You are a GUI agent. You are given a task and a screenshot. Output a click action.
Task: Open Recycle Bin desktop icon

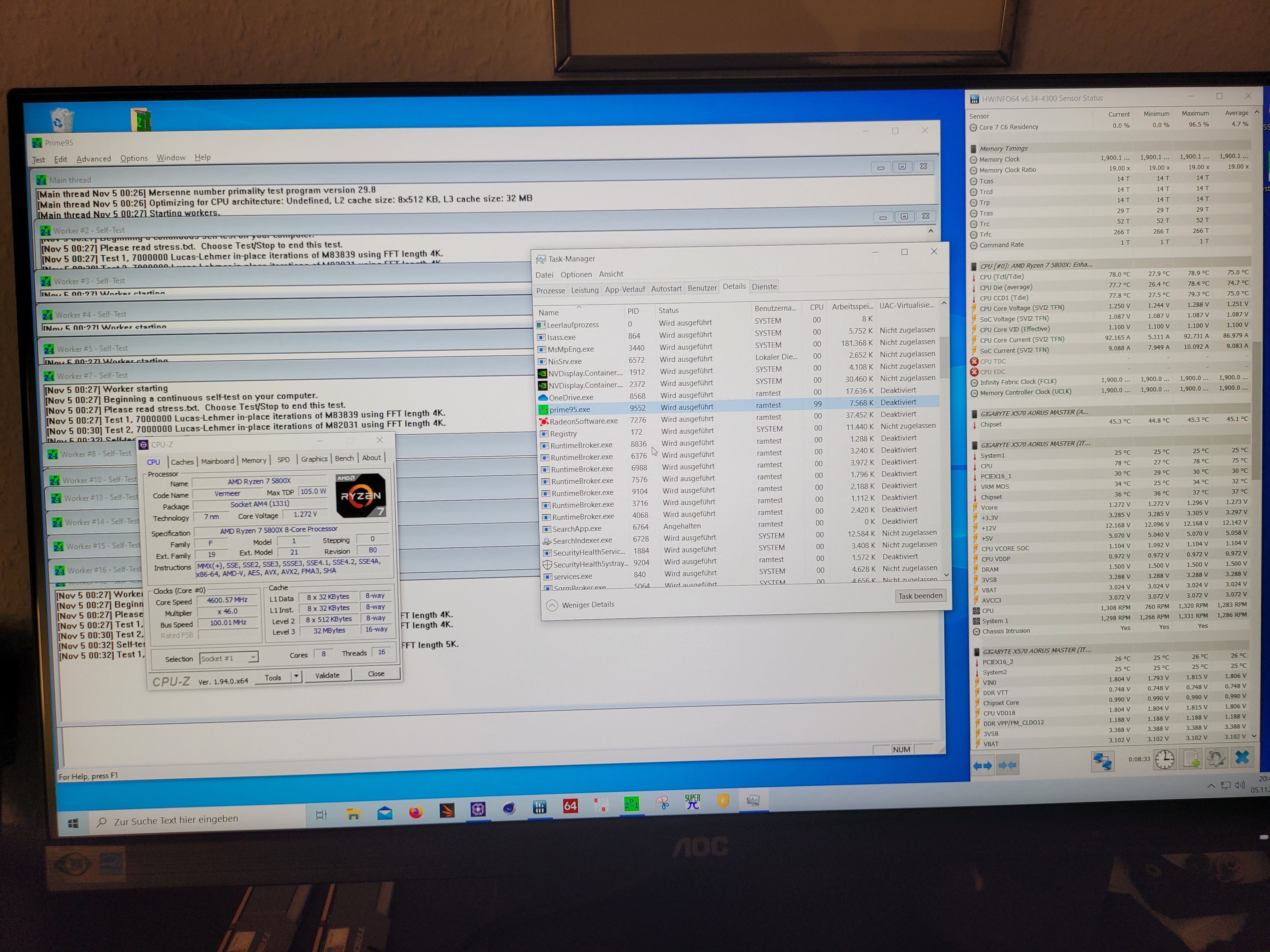pos(61,119)
